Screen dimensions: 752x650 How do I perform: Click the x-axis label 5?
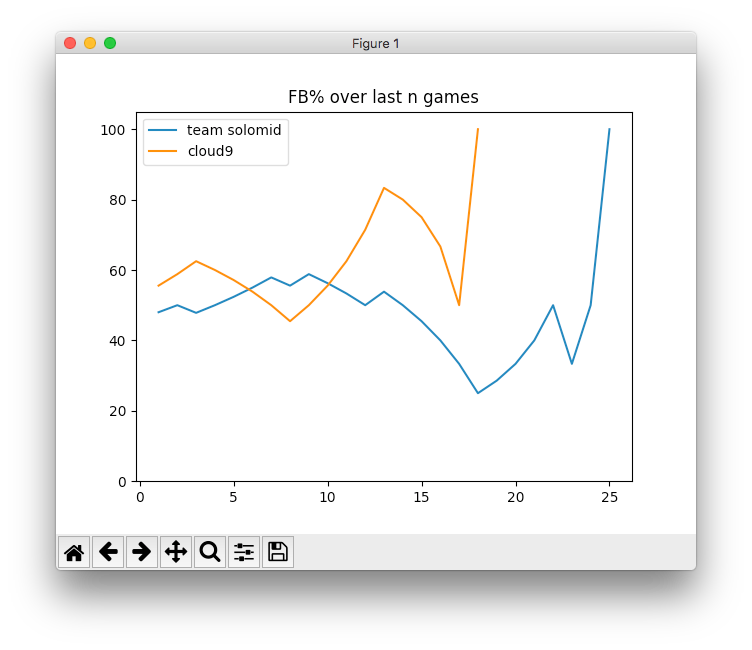tap(234, 497)
